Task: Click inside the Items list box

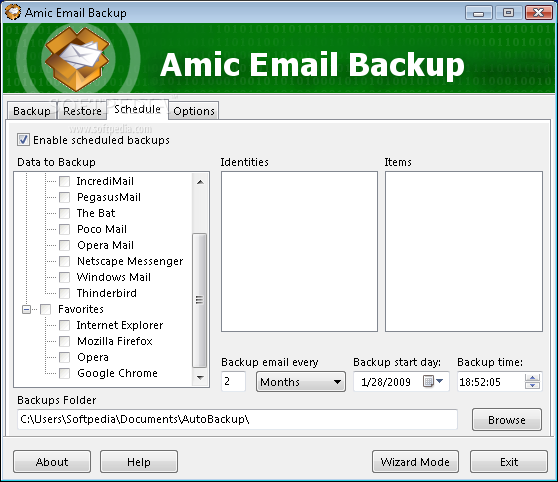Action: 464,252
